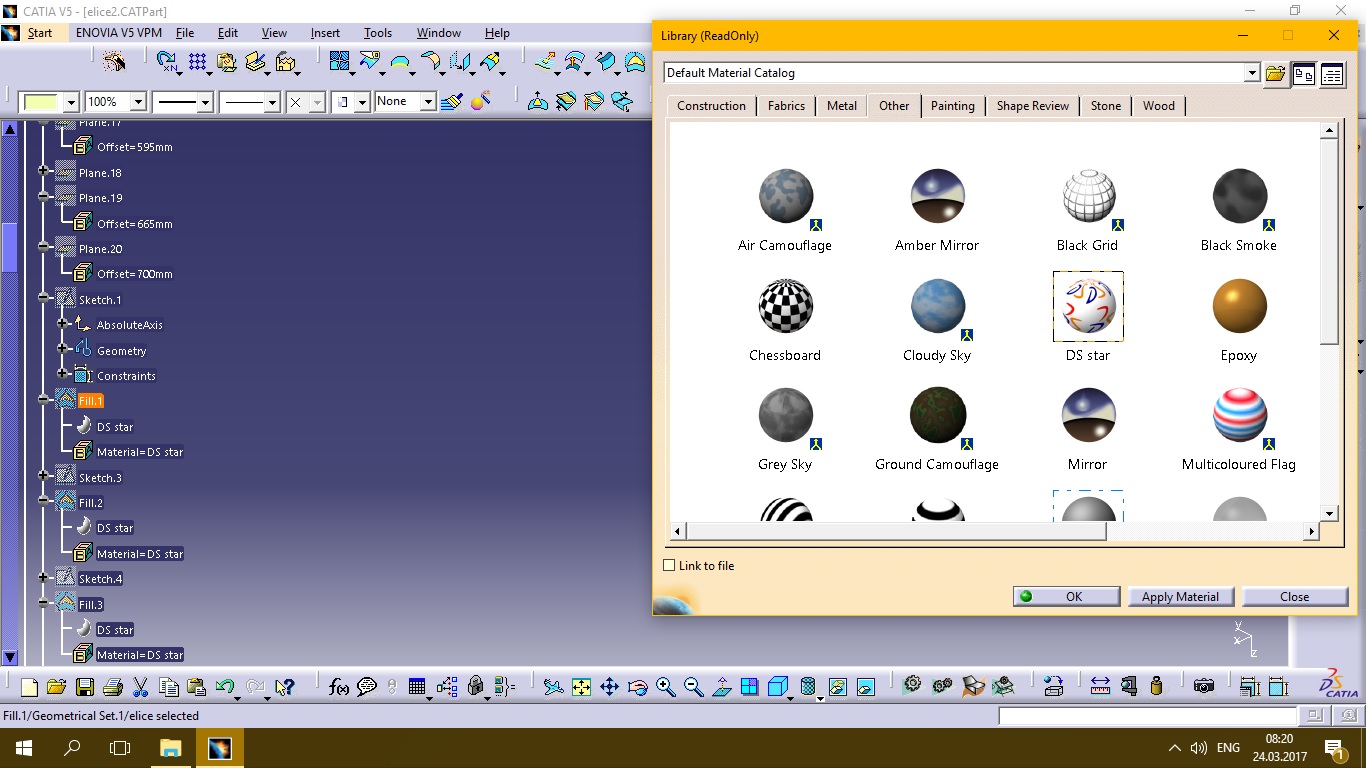Click the Zoom In magnifier
Image resolution: width=1366 pixels, height=768 pixels.
pos(665,687)
